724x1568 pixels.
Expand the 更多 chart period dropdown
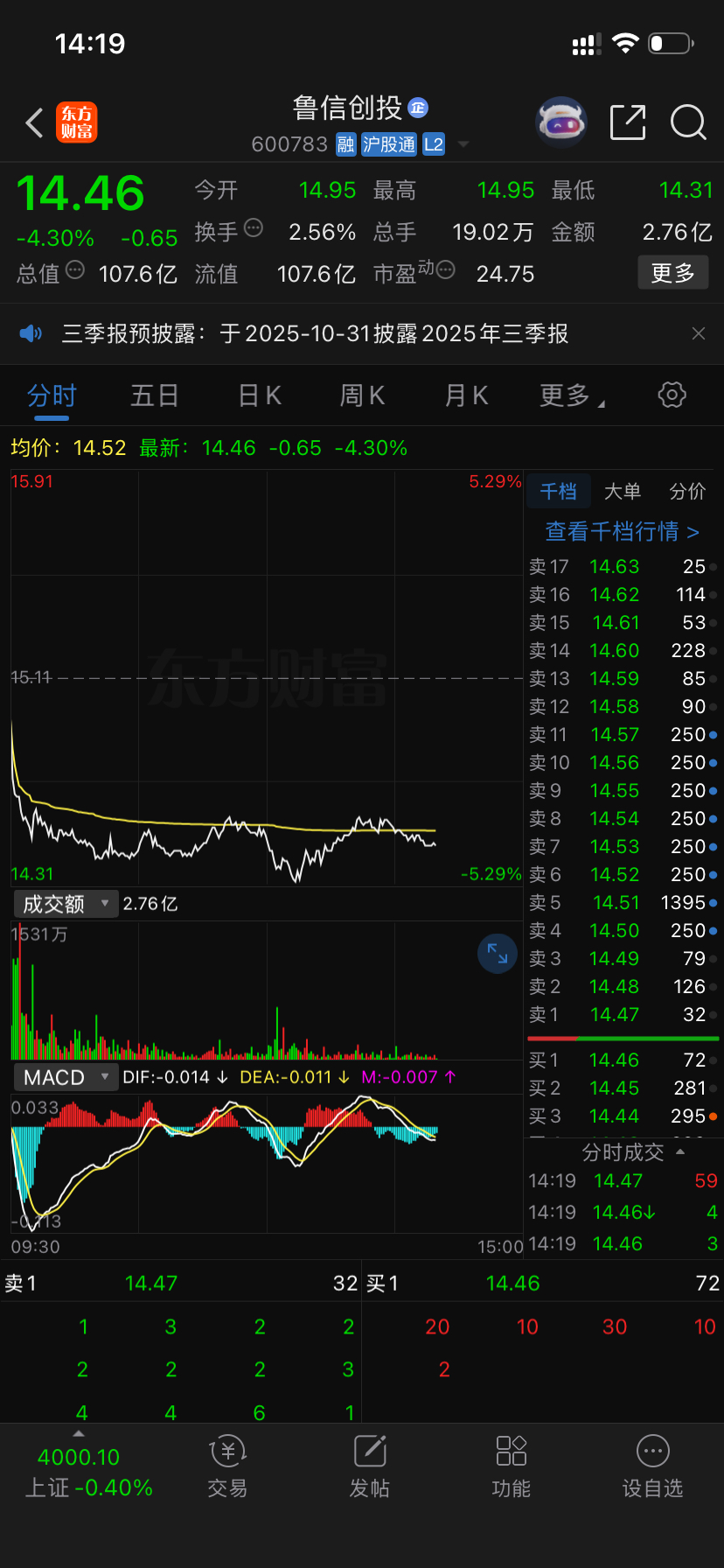point(572,395)
